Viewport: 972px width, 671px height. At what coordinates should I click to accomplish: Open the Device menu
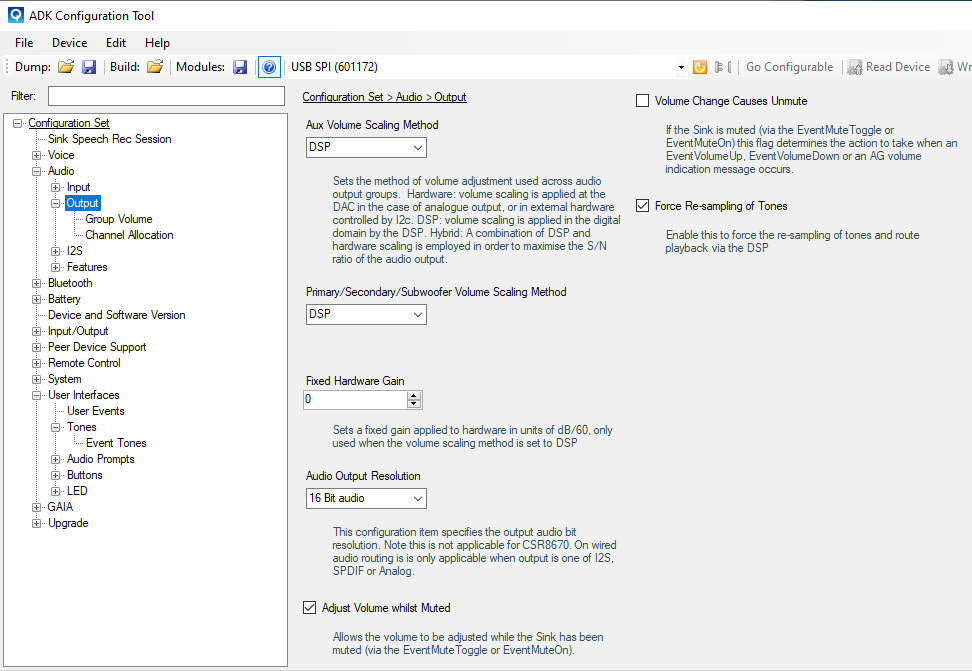tap(69, 43)
